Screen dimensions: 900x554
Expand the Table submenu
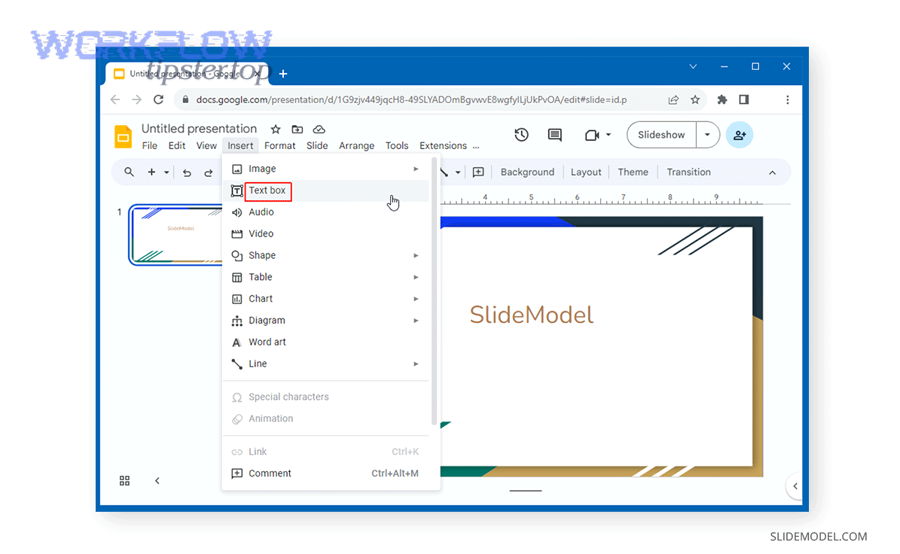point(325,277)
